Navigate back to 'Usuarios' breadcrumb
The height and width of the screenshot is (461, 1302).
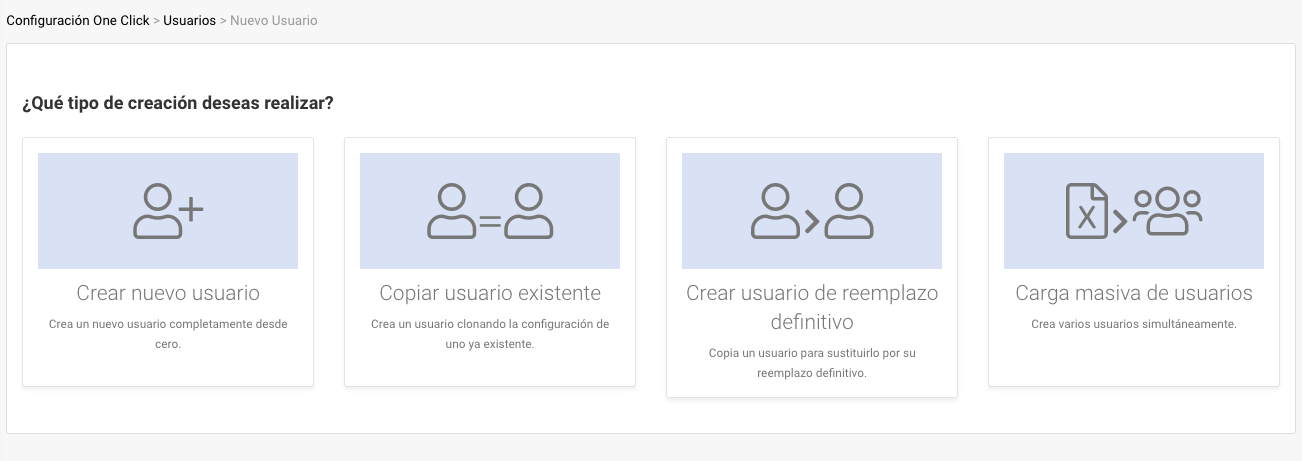click(x=189, y=20)
